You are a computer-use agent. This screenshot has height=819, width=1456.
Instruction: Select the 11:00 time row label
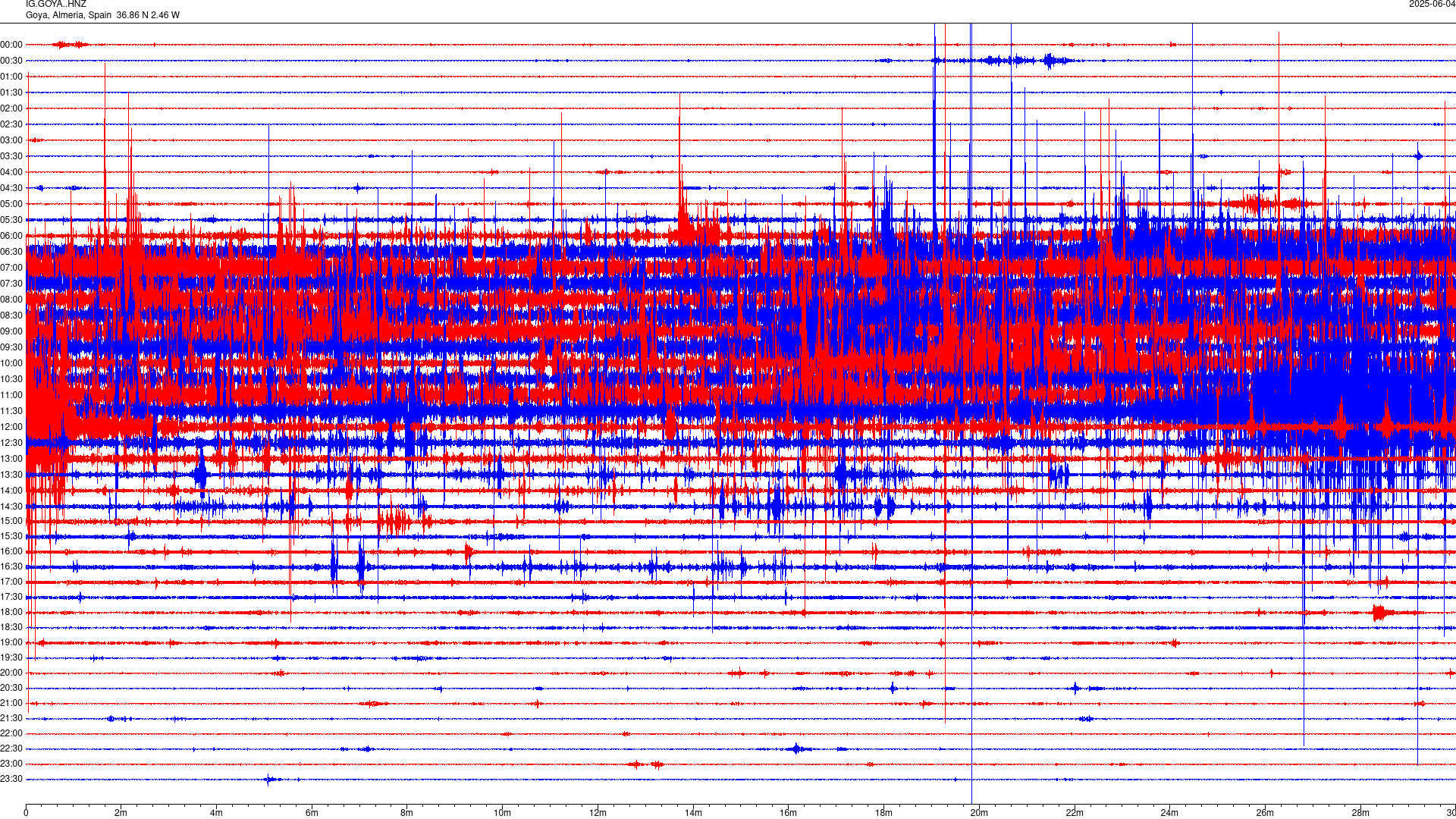[x=11, y=395]
